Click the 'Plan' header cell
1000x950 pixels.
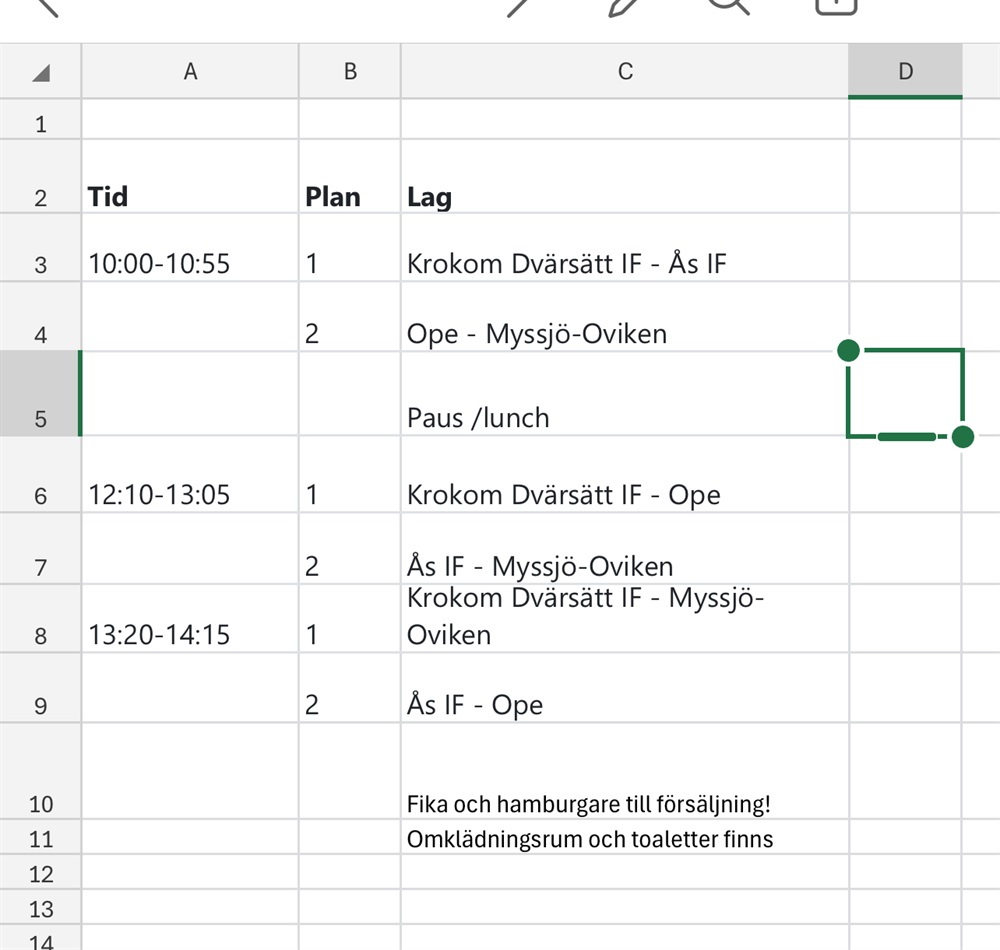pyautogui.click(x=350, y=196)
